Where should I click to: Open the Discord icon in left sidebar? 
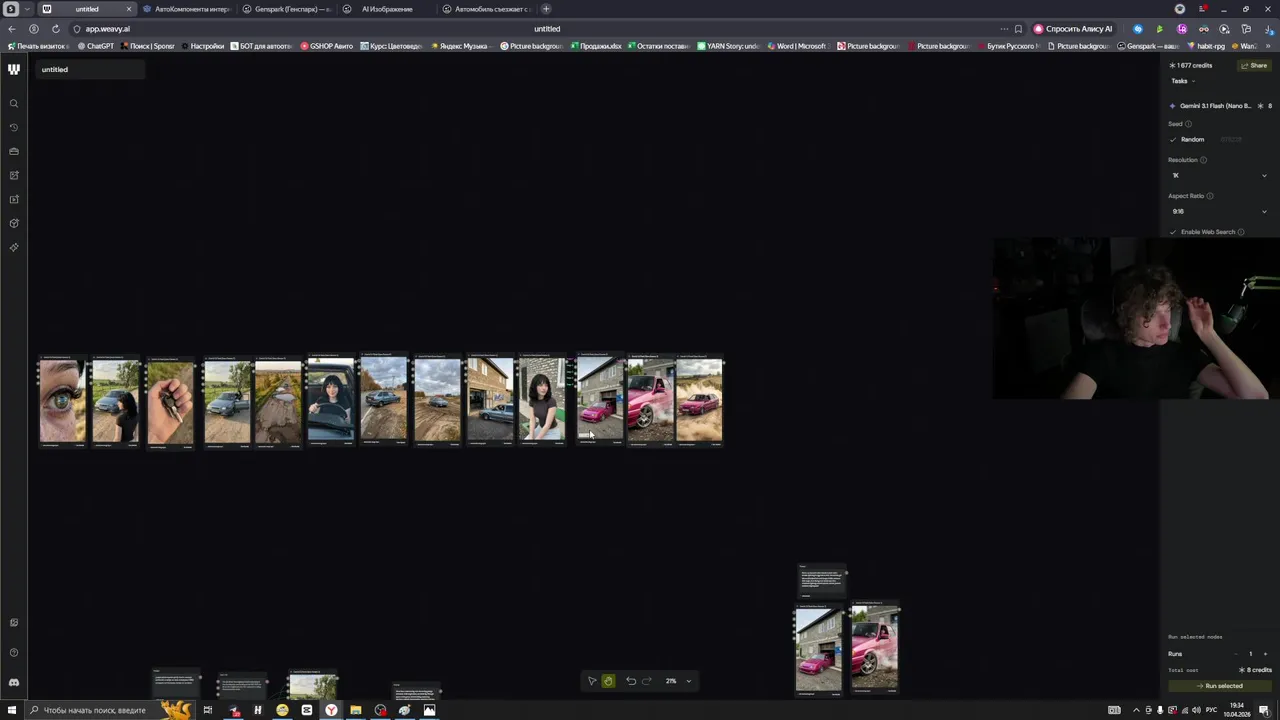pyautogui.click(x=14, y=682)
